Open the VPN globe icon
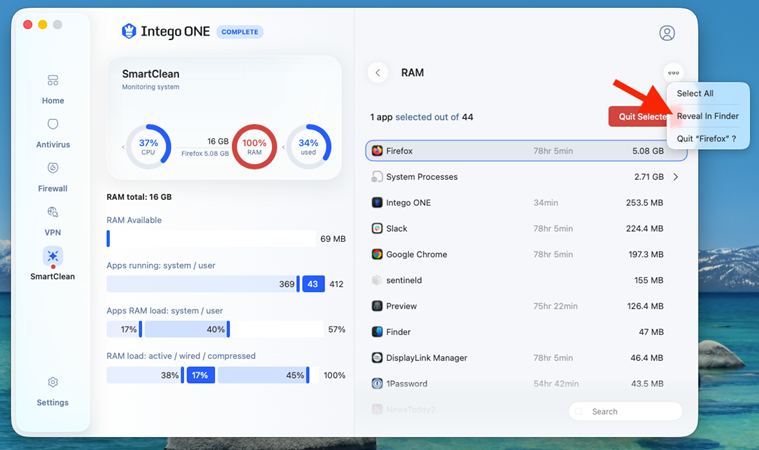This screenshot has width=759, height=450. [x=53, y=212]
